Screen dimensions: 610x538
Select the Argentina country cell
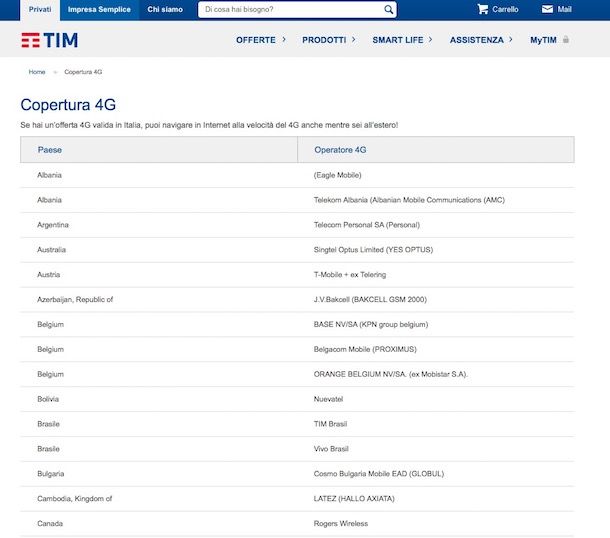click(53, 225)
